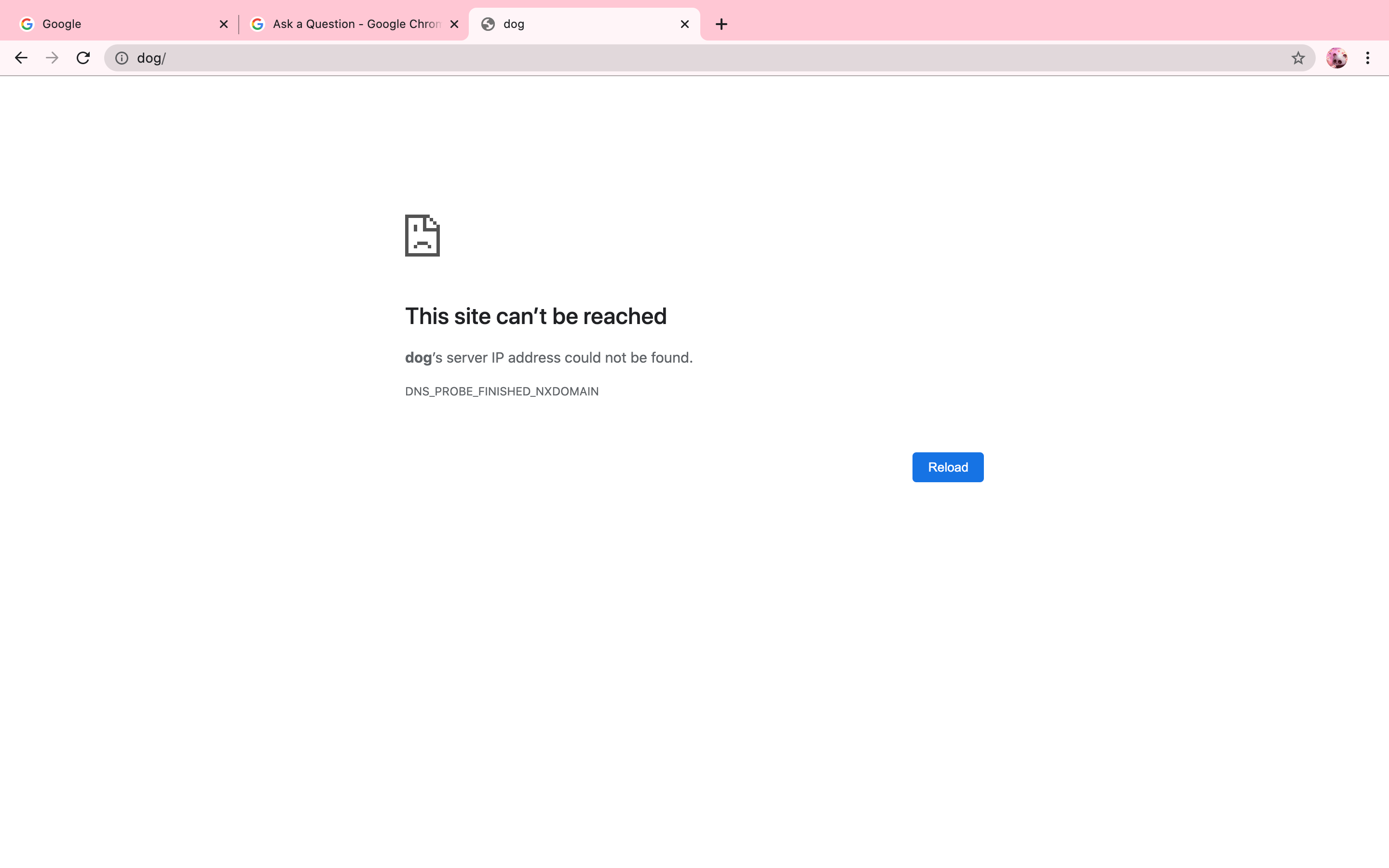Bookmark this page with the star icon
1389x868 pixels.
click(x=1298, y=58)
